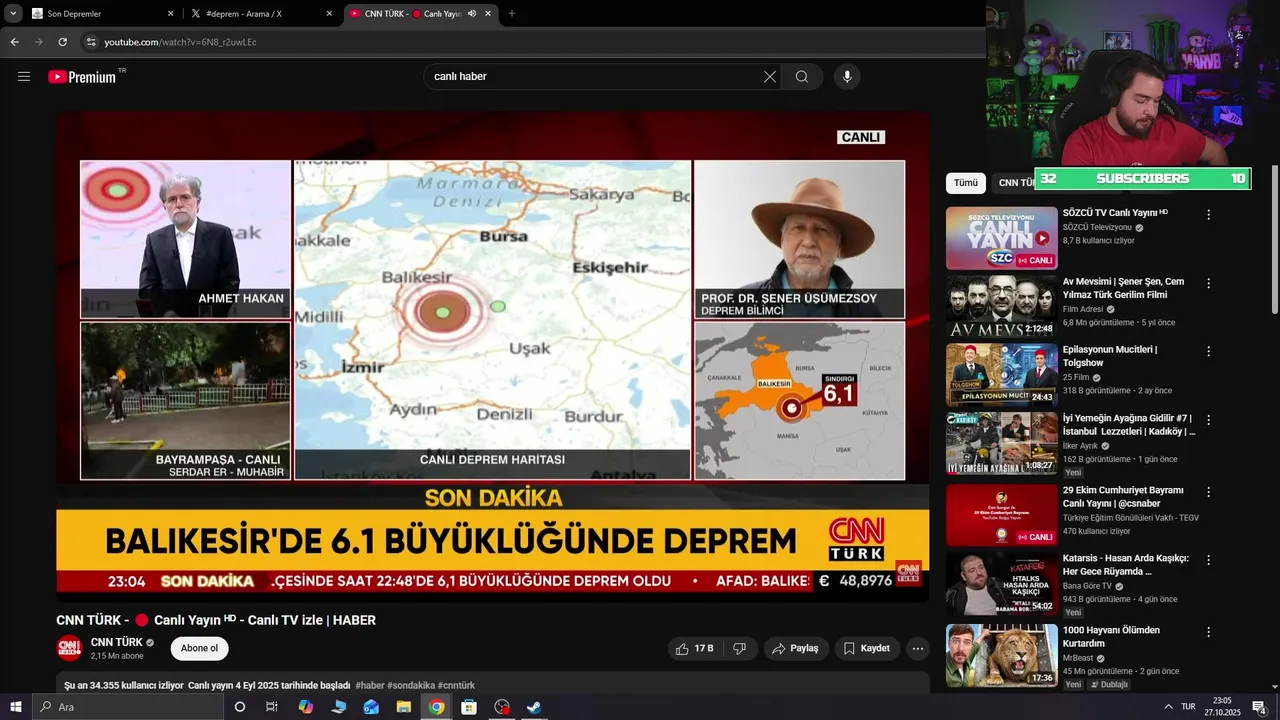Mute the CNN TÜRK tab audio
This screenshot has width=1280, height=720.
[x=472, y=14]
